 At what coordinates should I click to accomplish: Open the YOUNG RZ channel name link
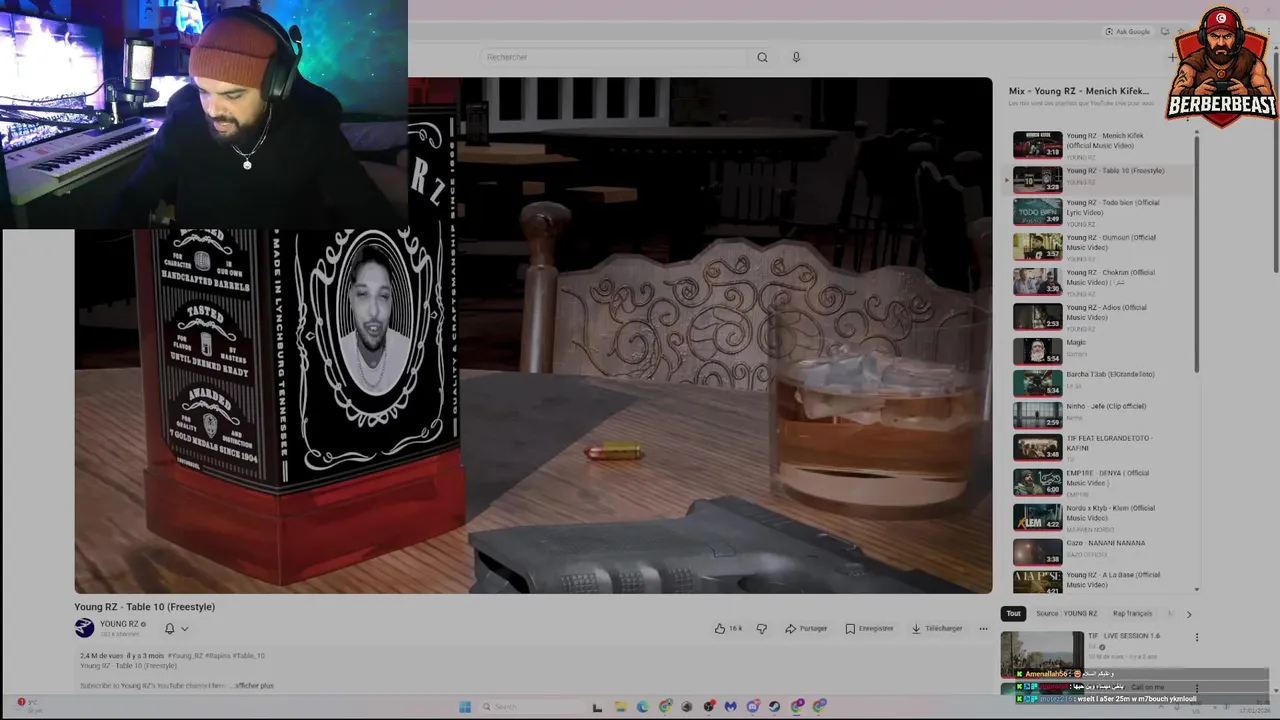tap(119, 624)
